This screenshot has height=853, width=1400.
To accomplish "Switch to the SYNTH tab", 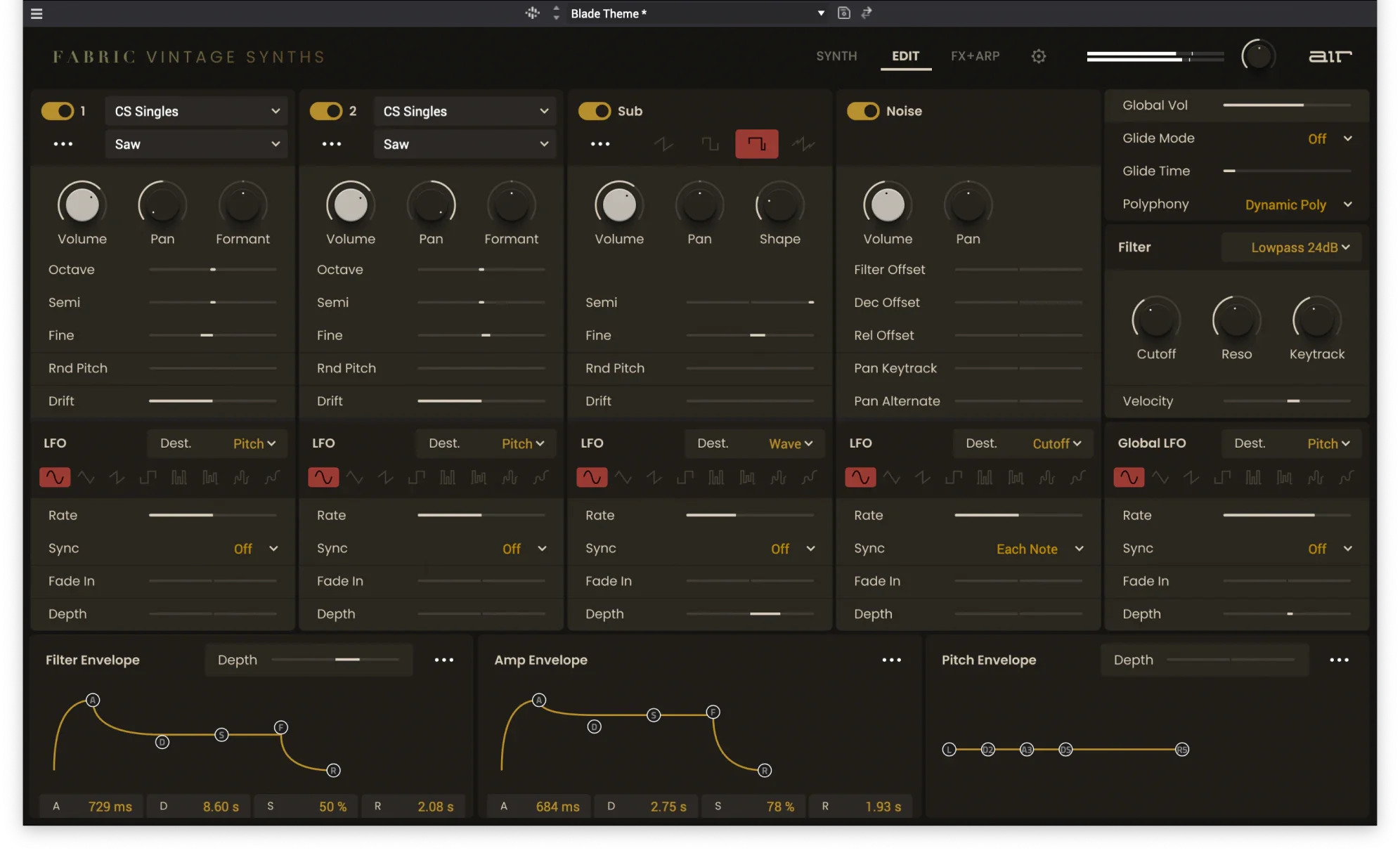I will click(x=836, y=56).
